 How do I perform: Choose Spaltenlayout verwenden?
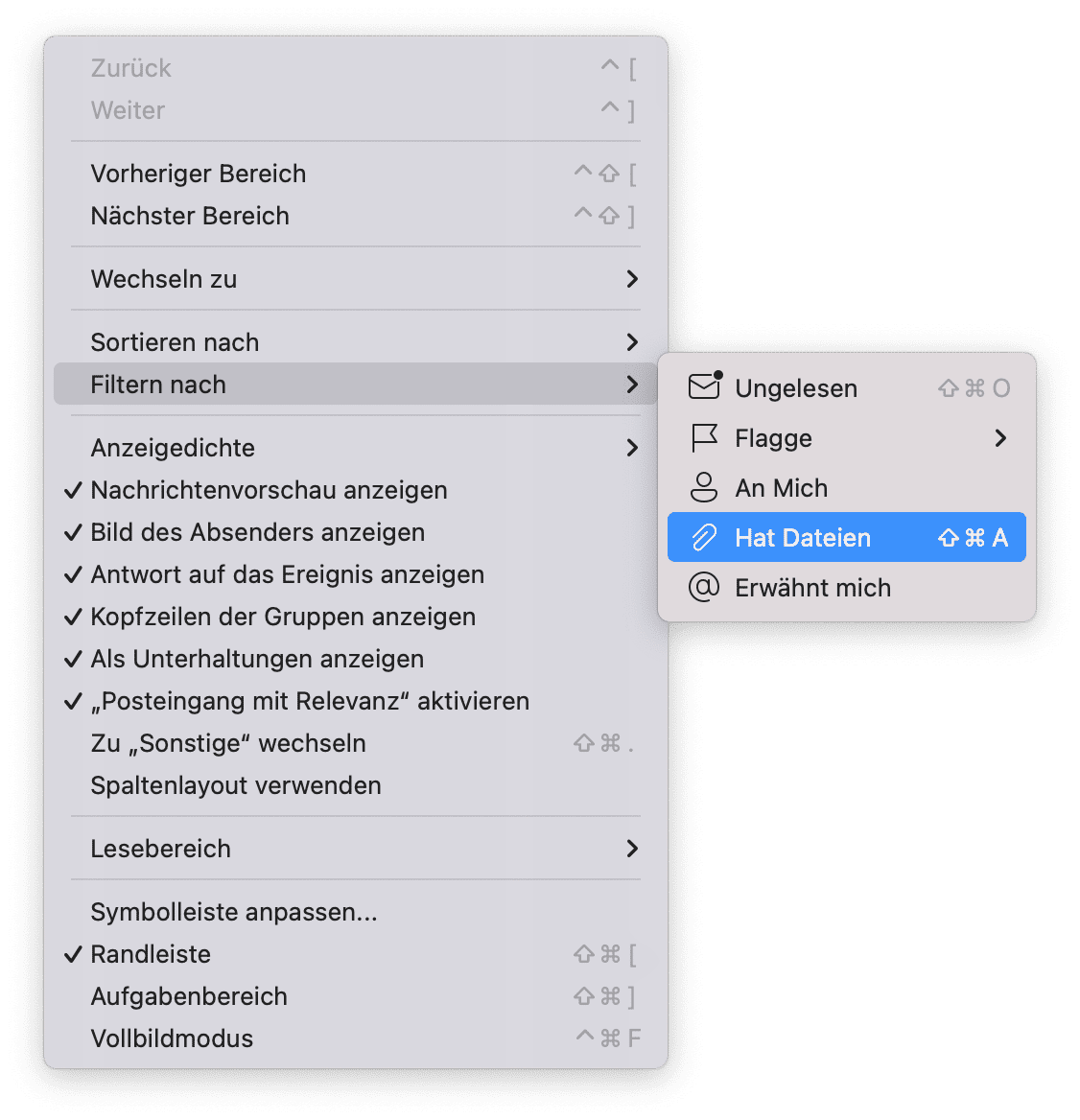click(236, 785)
